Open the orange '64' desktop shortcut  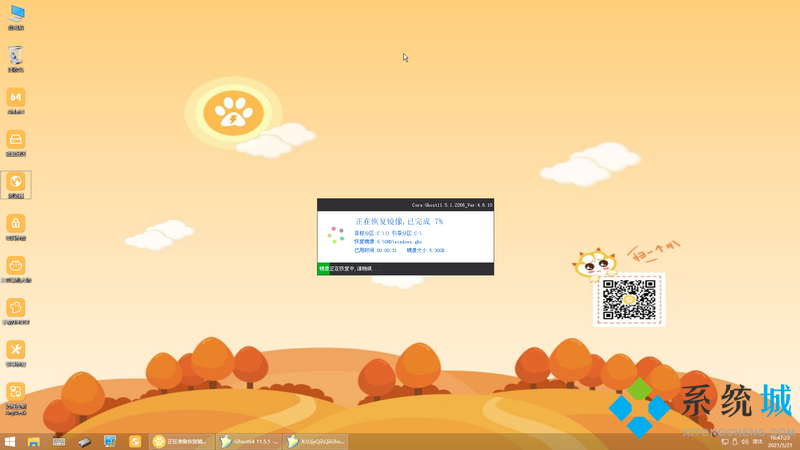[16, 98]
